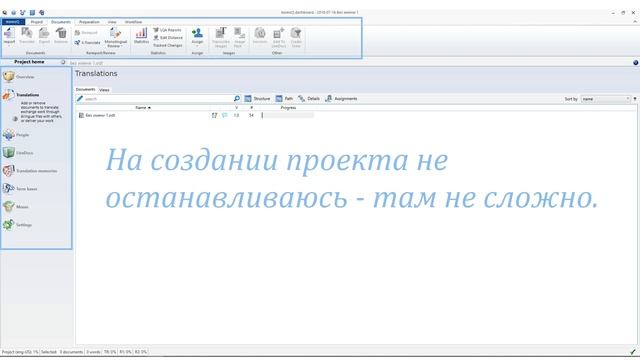The width and height of the screenshot is (640, 360).
Task: Click the Reimport ribbon item
Action: (x=86, y=33)
